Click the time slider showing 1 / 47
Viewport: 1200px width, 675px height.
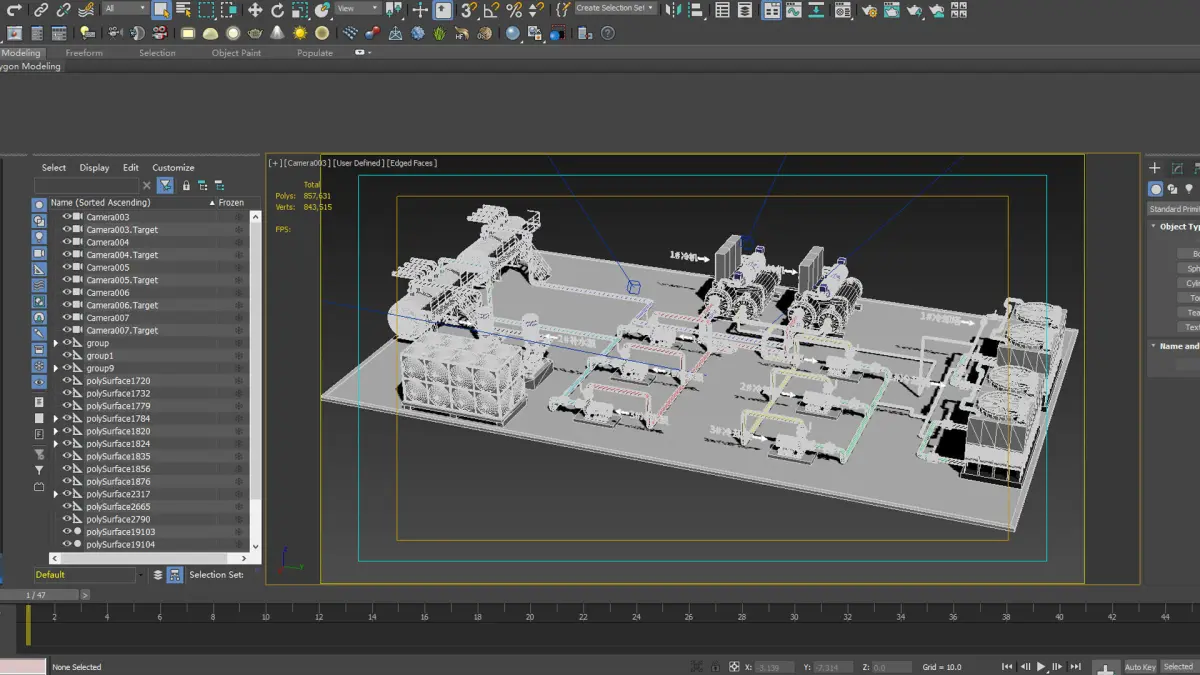37,595
